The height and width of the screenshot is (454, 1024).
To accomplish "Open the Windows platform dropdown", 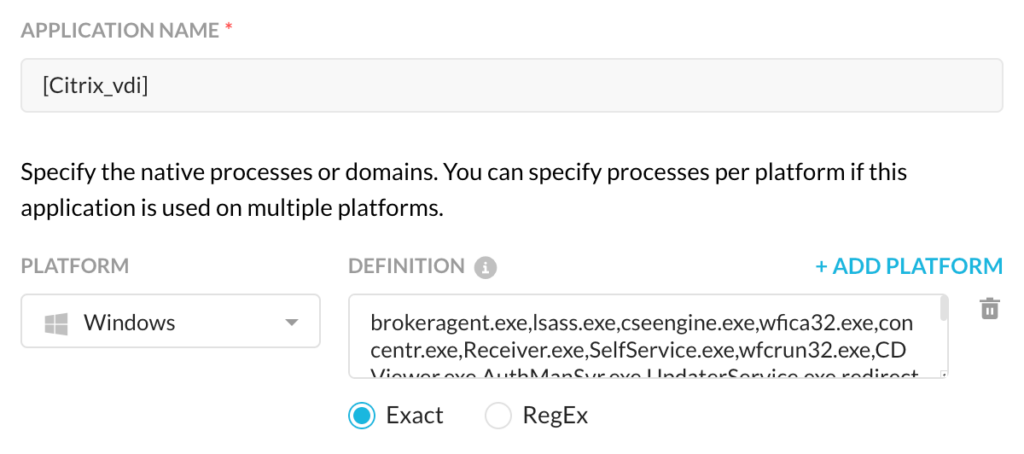I will [x=170, y=321].
